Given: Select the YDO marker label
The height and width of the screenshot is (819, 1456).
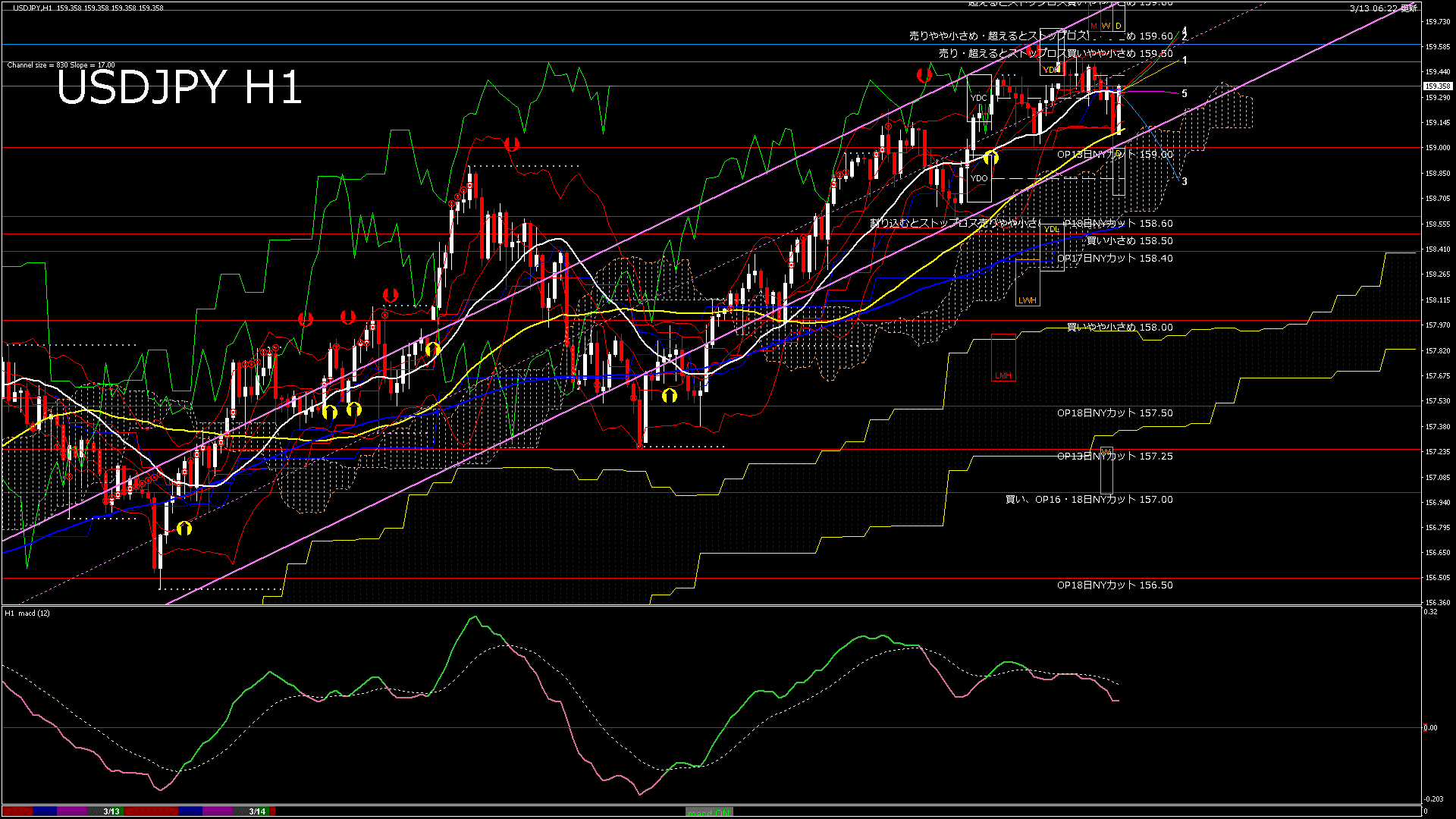Looking at the screenshot, I should pos(979,178).
